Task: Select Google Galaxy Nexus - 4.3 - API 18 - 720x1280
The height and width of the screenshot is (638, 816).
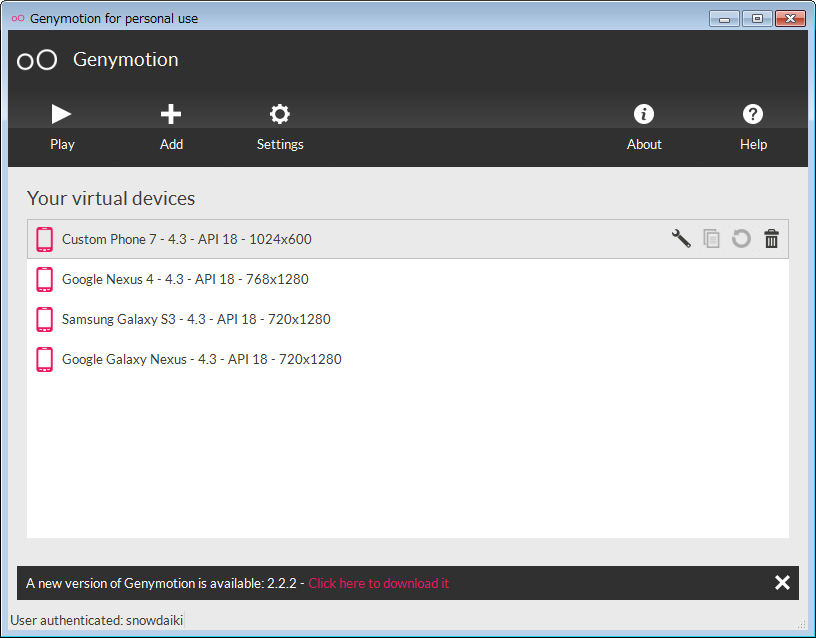Action: coord(408,359)
